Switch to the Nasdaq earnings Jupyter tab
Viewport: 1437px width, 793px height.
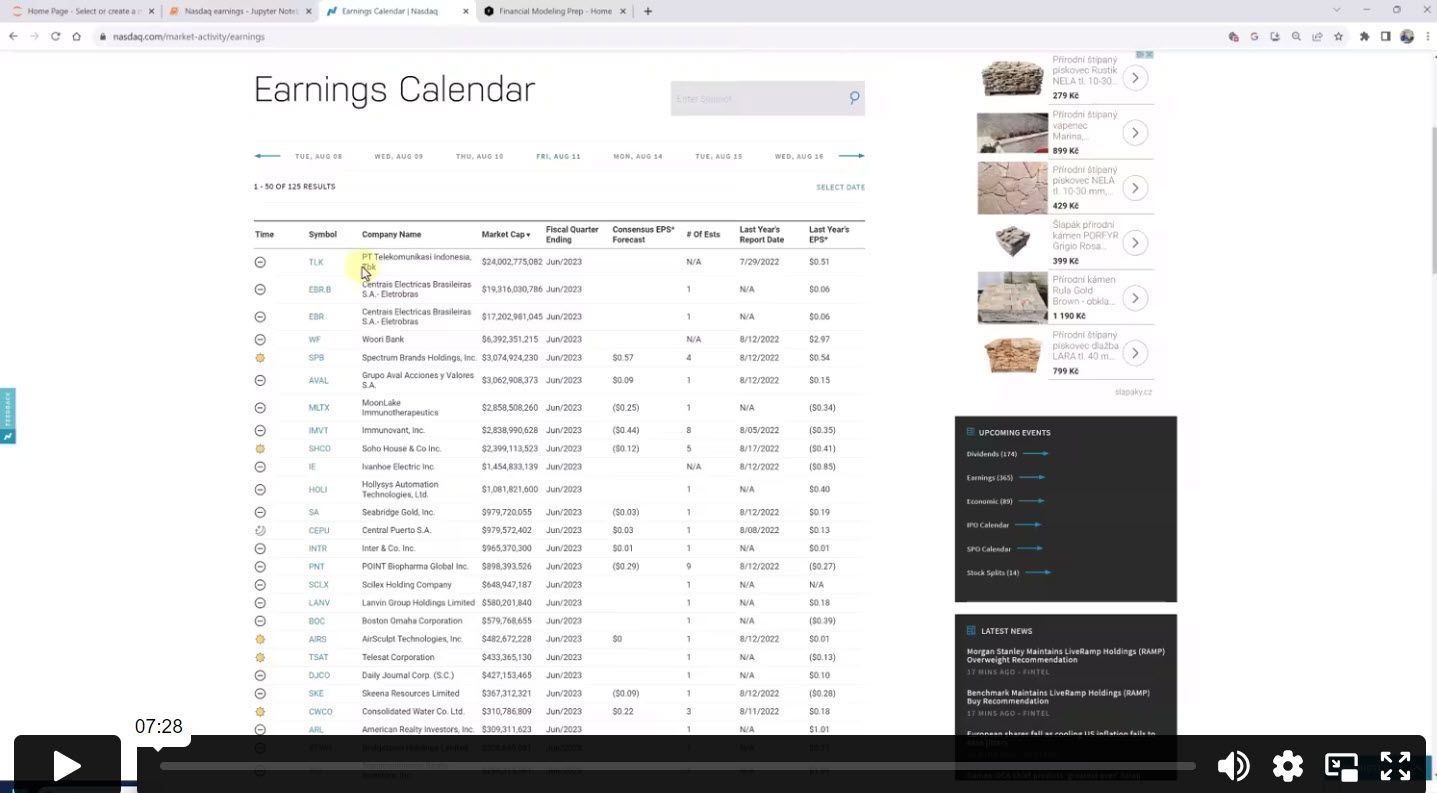[x=240, y=11]
